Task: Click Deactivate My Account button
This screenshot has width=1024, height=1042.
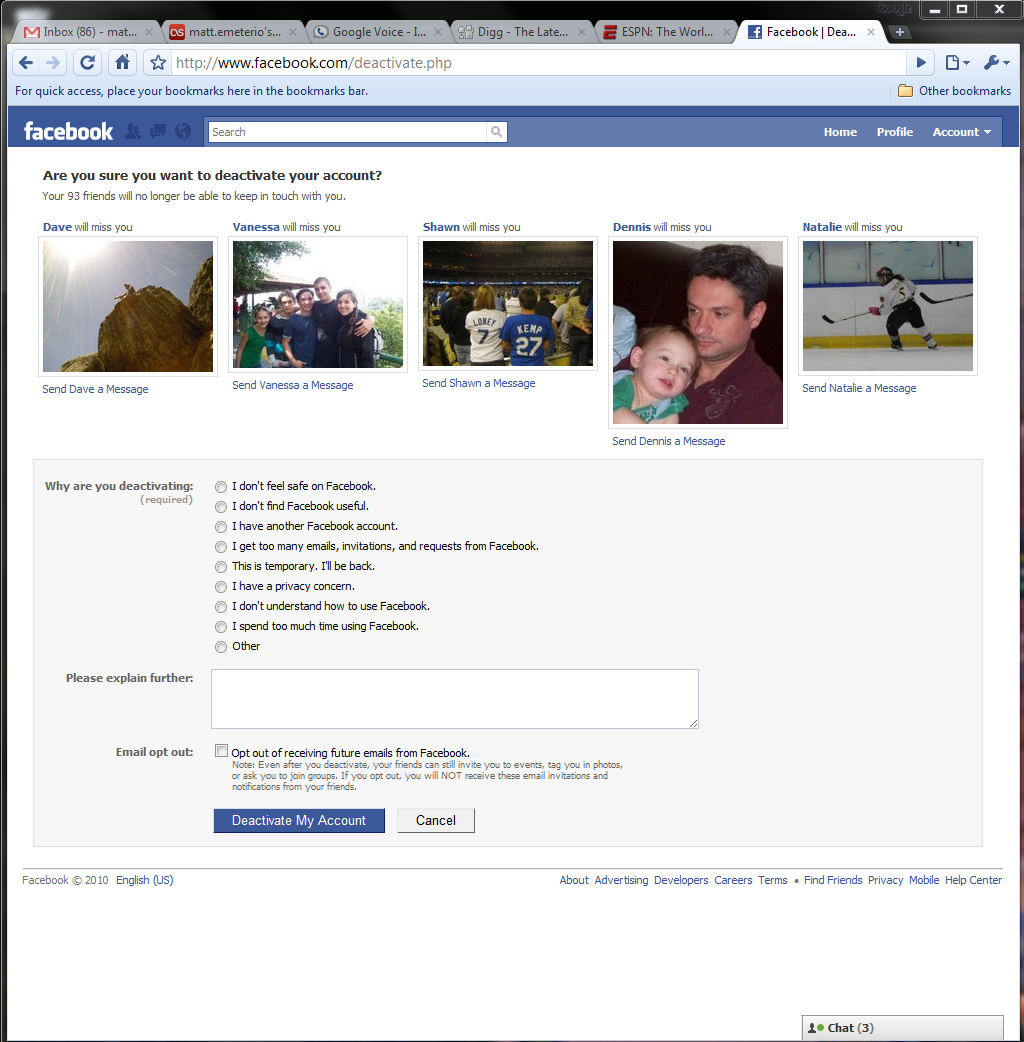Action: [299, 820]
